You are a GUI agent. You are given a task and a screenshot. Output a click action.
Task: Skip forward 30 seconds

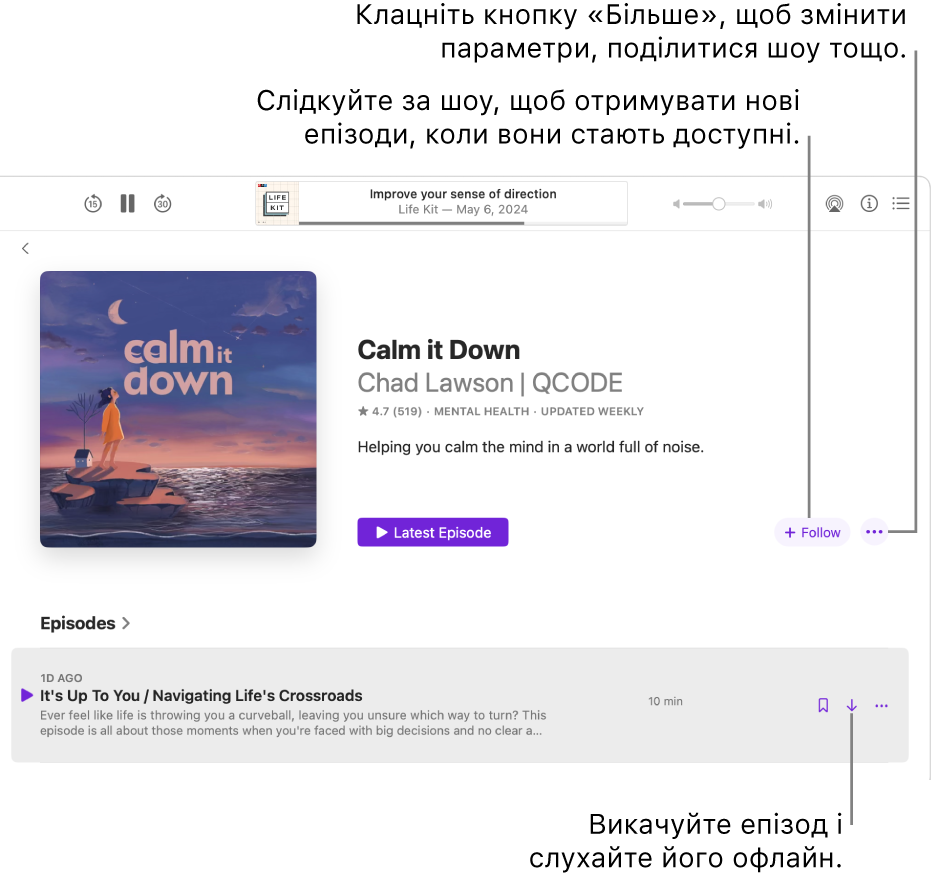163,204
